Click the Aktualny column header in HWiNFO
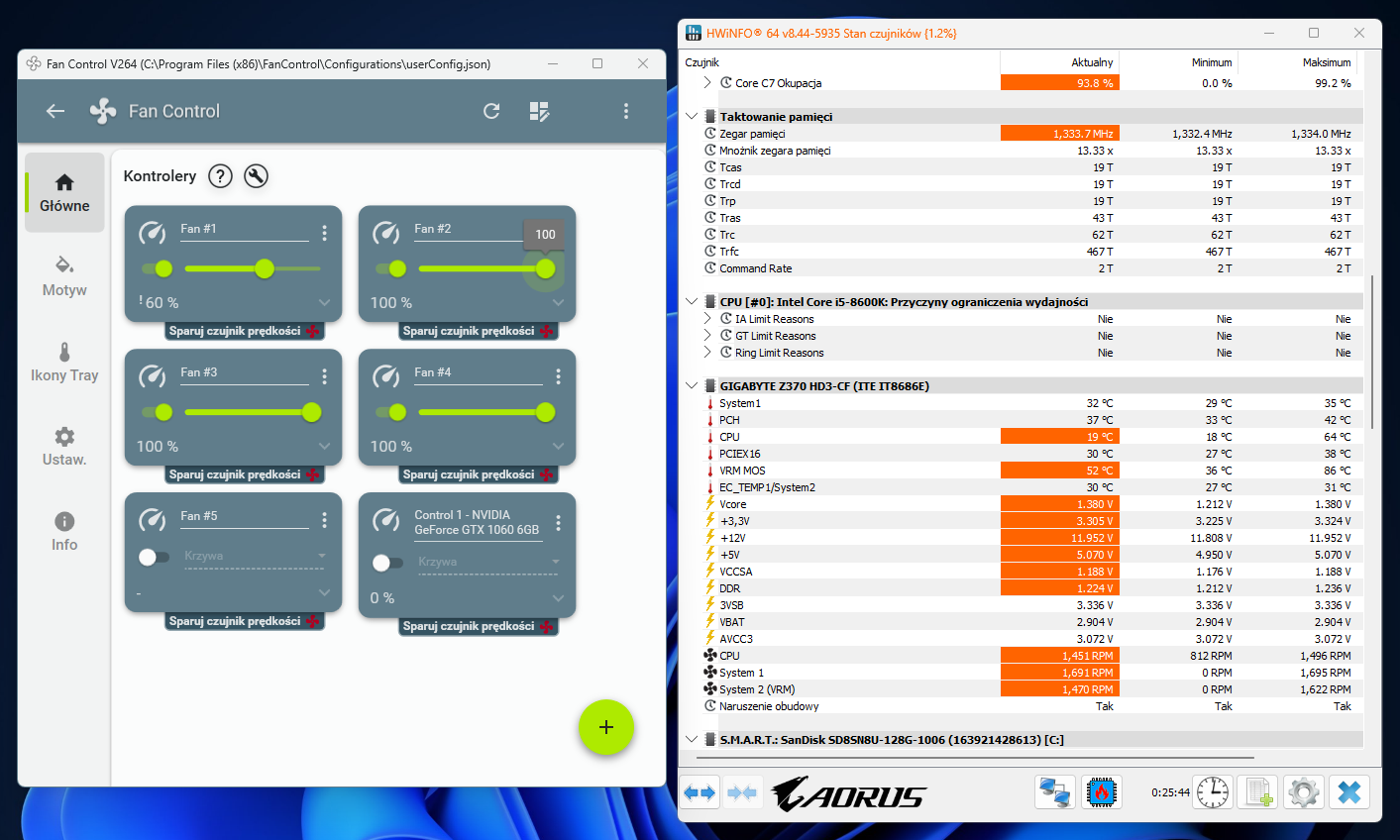 click(x=1059, y=62)
